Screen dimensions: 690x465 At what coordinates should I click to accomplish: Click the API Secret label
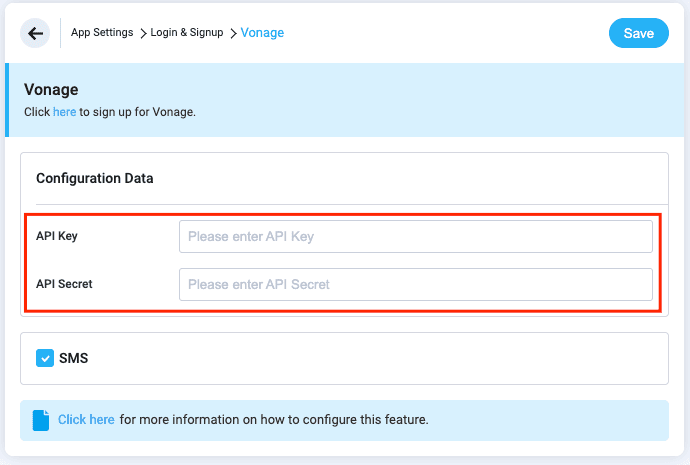64,284
